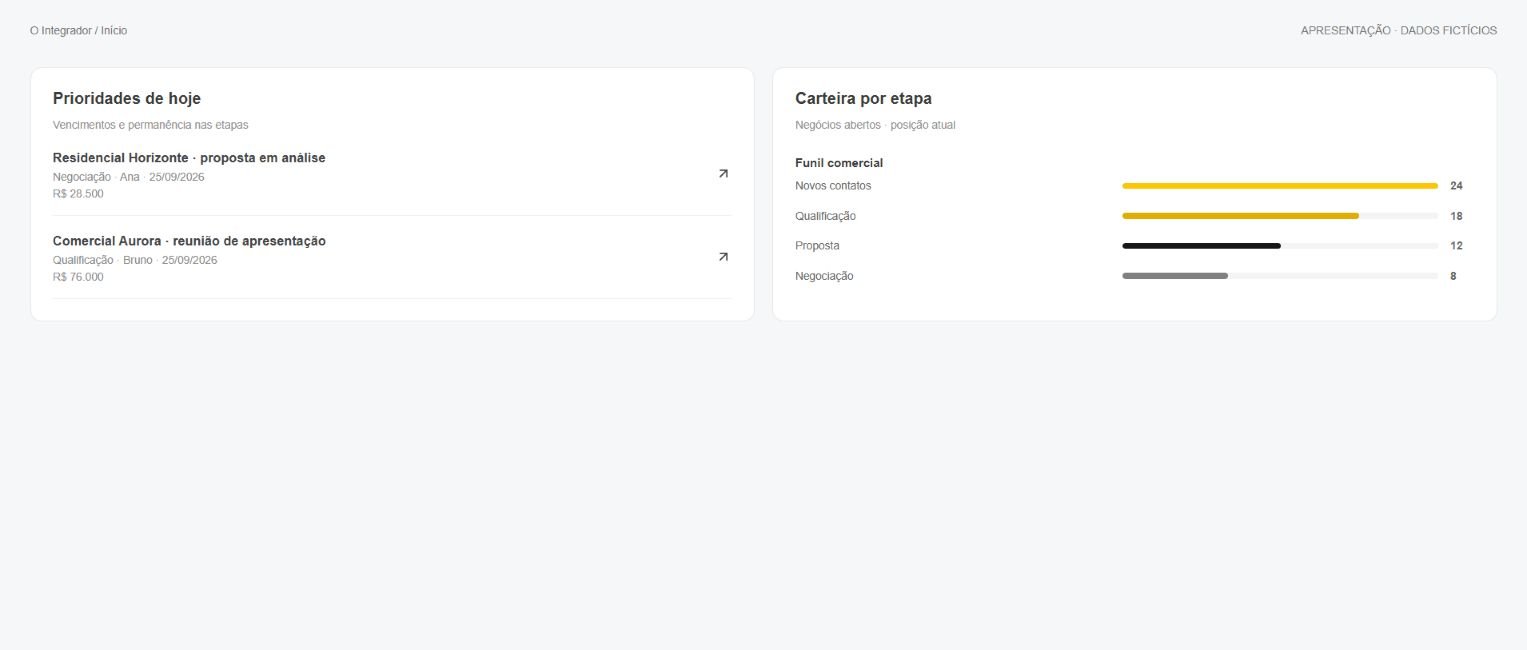This screenshot has height=650, width=1527.
Task: Click Qualificação · Bruno · 25/09/2026 details line
Action: coord(135,260)
